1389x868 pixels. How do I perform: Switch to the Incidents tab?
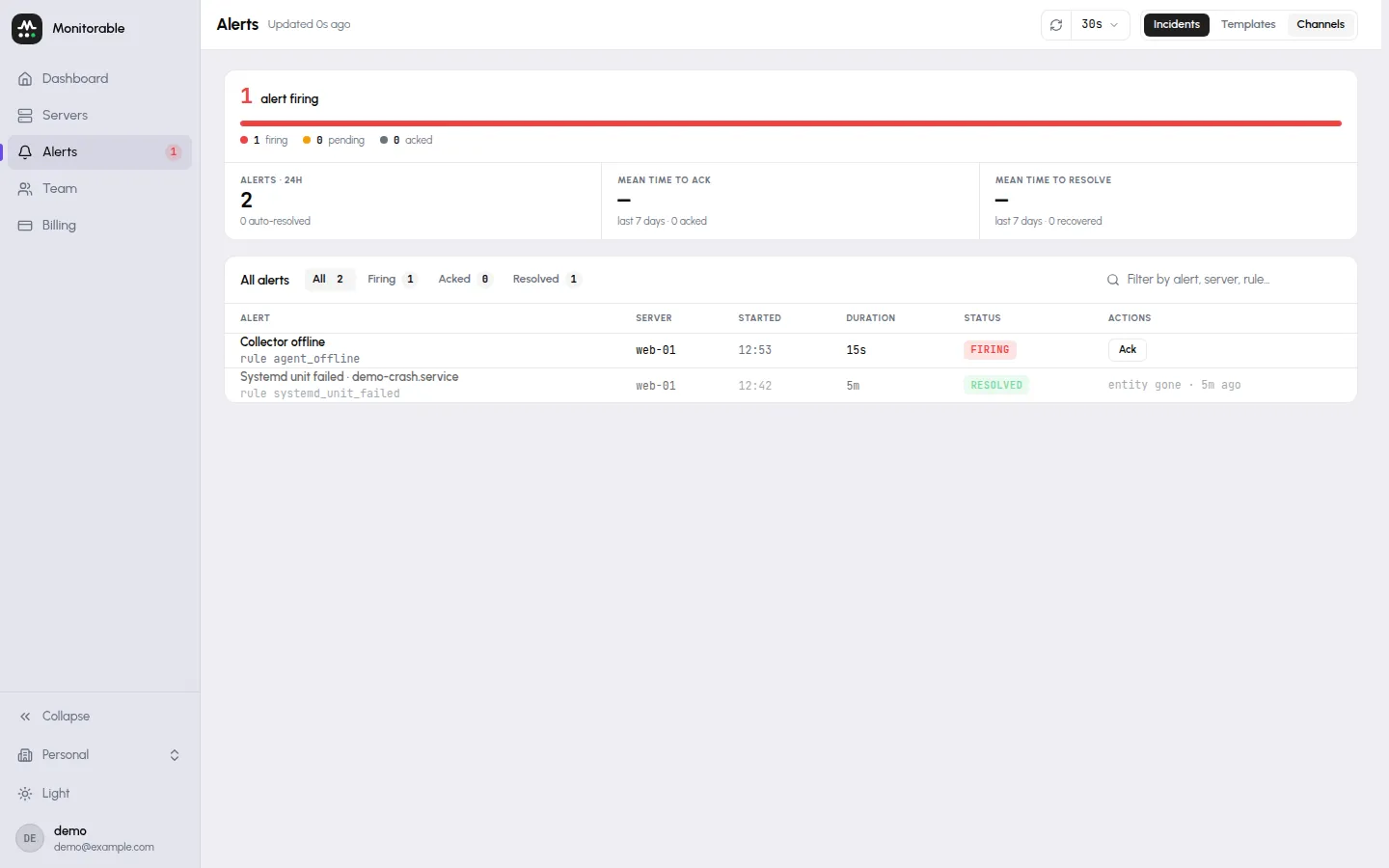coord(1177,25)
